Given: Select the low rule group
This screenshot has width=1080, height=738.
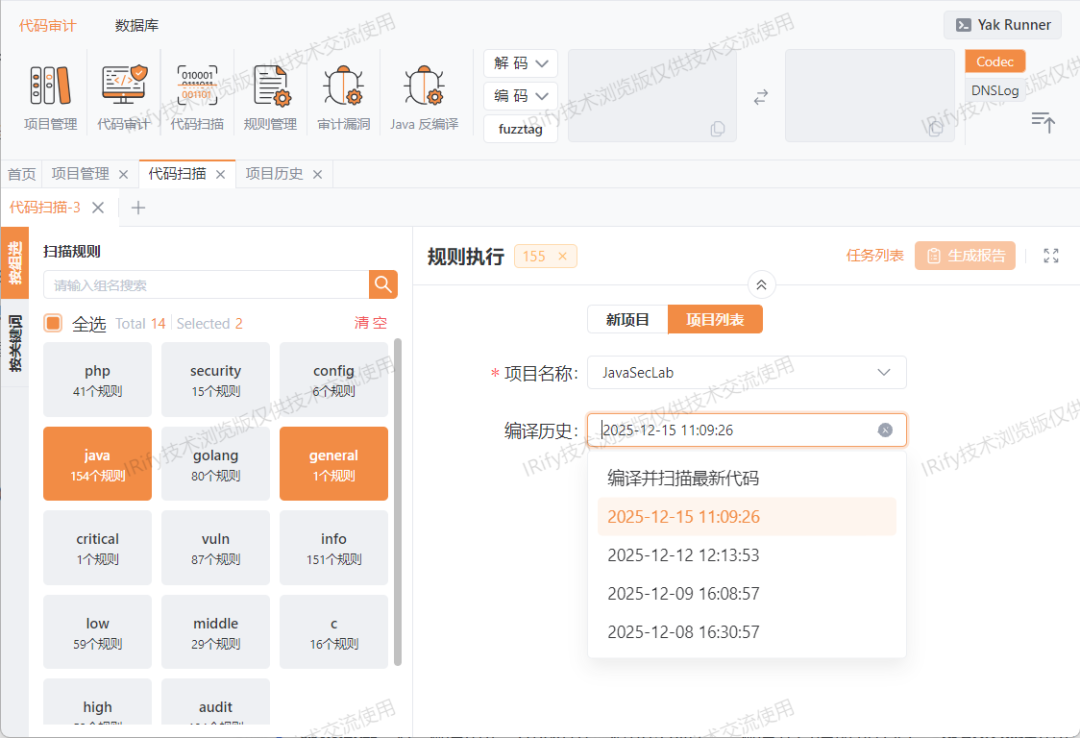Looking at the screenshot, I should click(97, 632).
